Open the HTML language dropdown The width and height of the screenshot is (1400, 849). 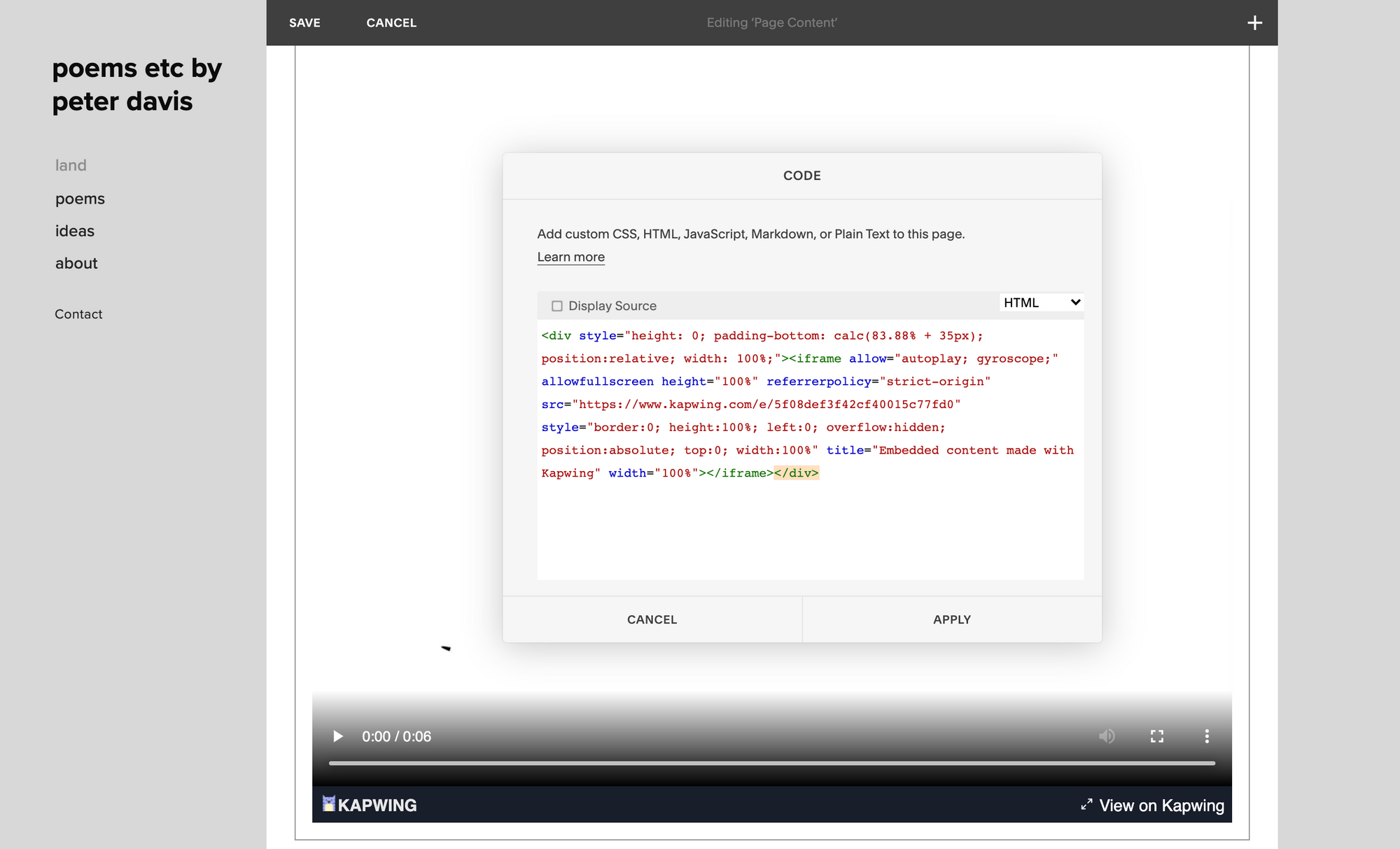tap(1041, 302)
